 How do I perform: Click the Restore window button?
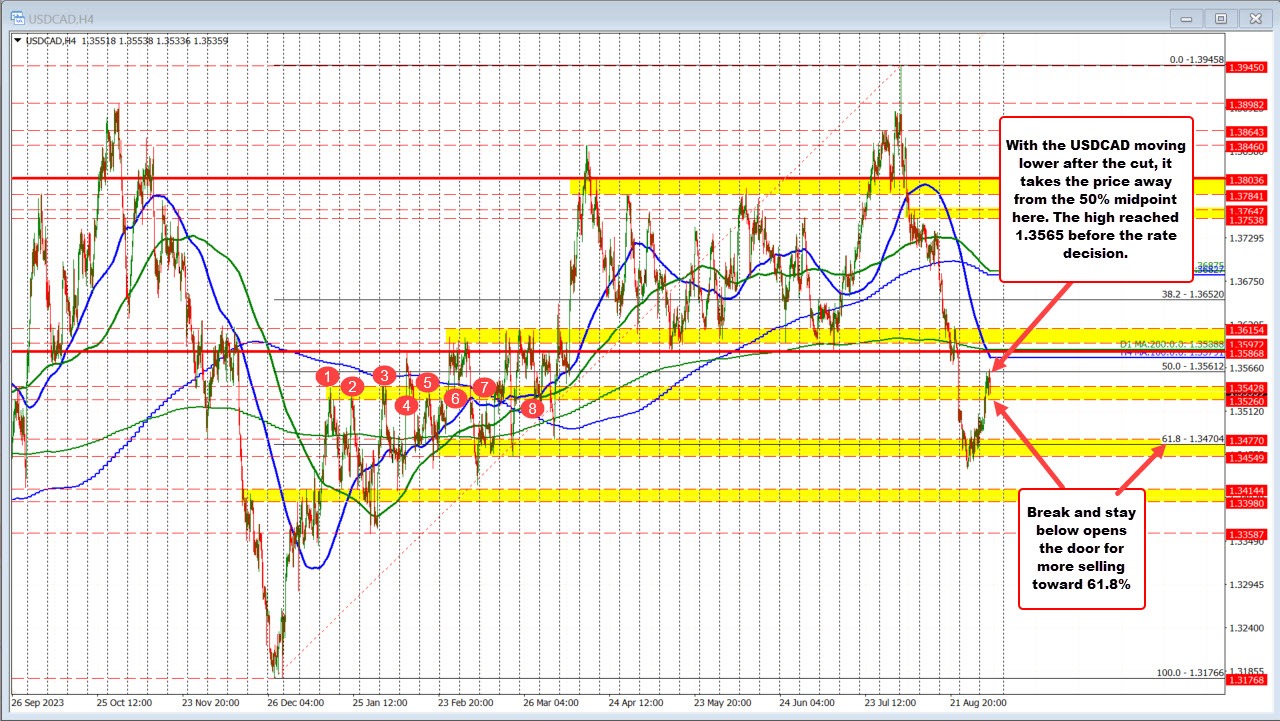coord(1220,18)
